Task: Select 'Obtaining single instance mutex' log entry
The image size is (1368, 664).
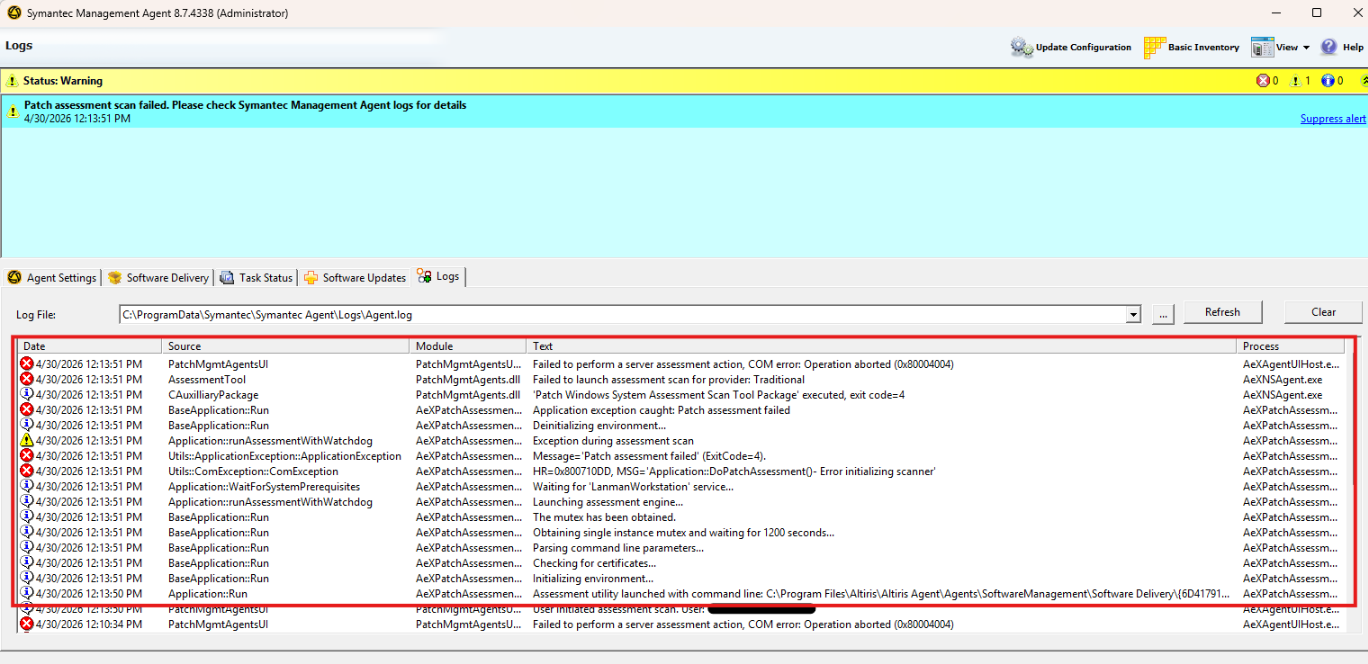Action: [x=683, y=533]
